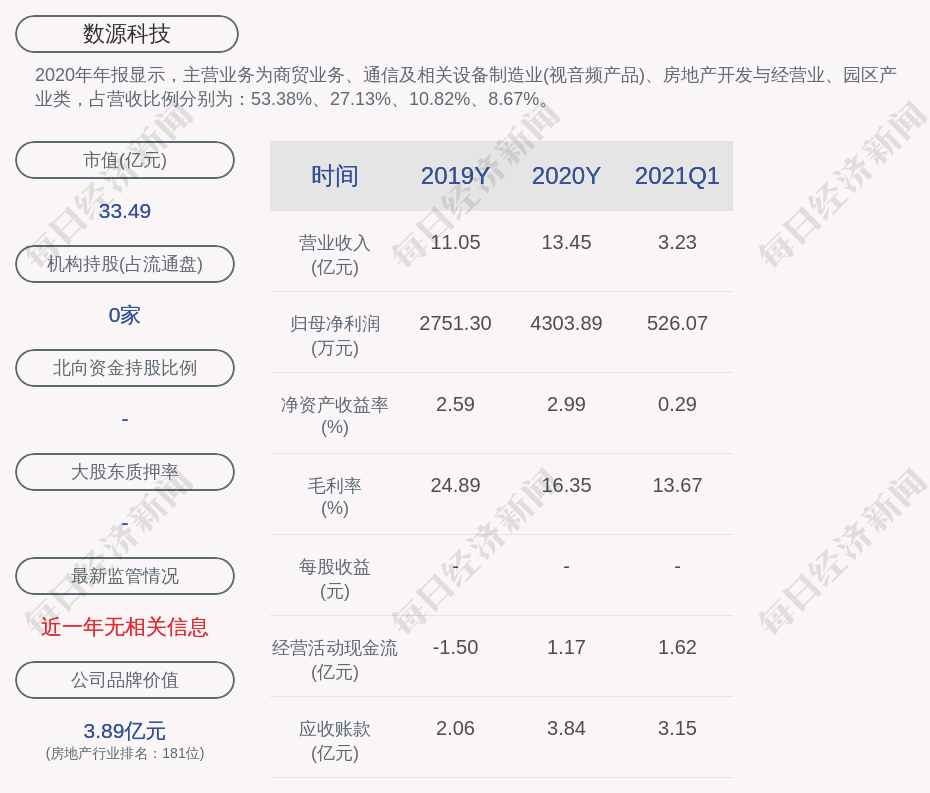
Task: Select the 3.89亿元 brand value text
Action: (x=125, y=731)
